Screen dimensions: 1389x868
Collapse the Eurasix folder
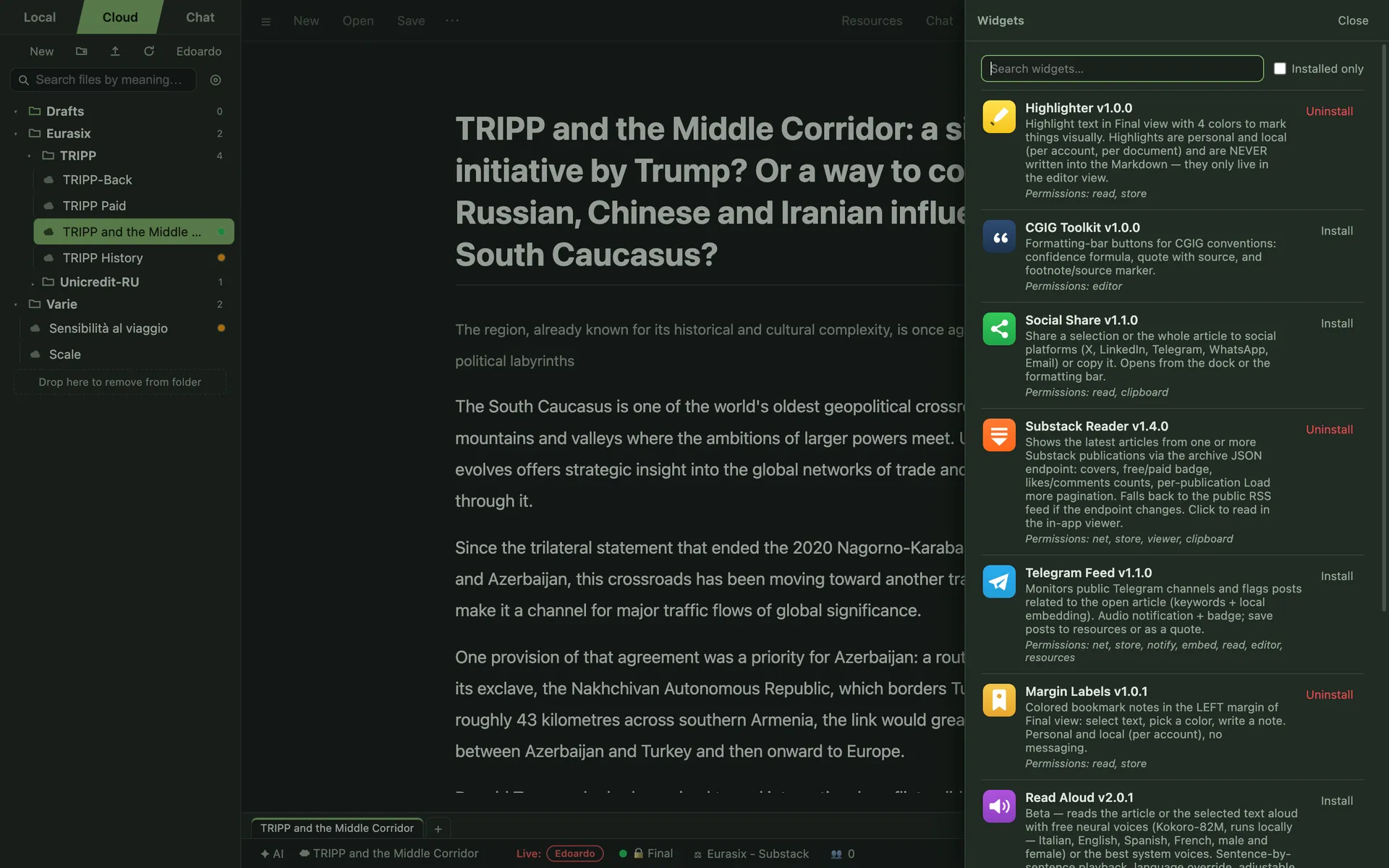coord(16,134)
